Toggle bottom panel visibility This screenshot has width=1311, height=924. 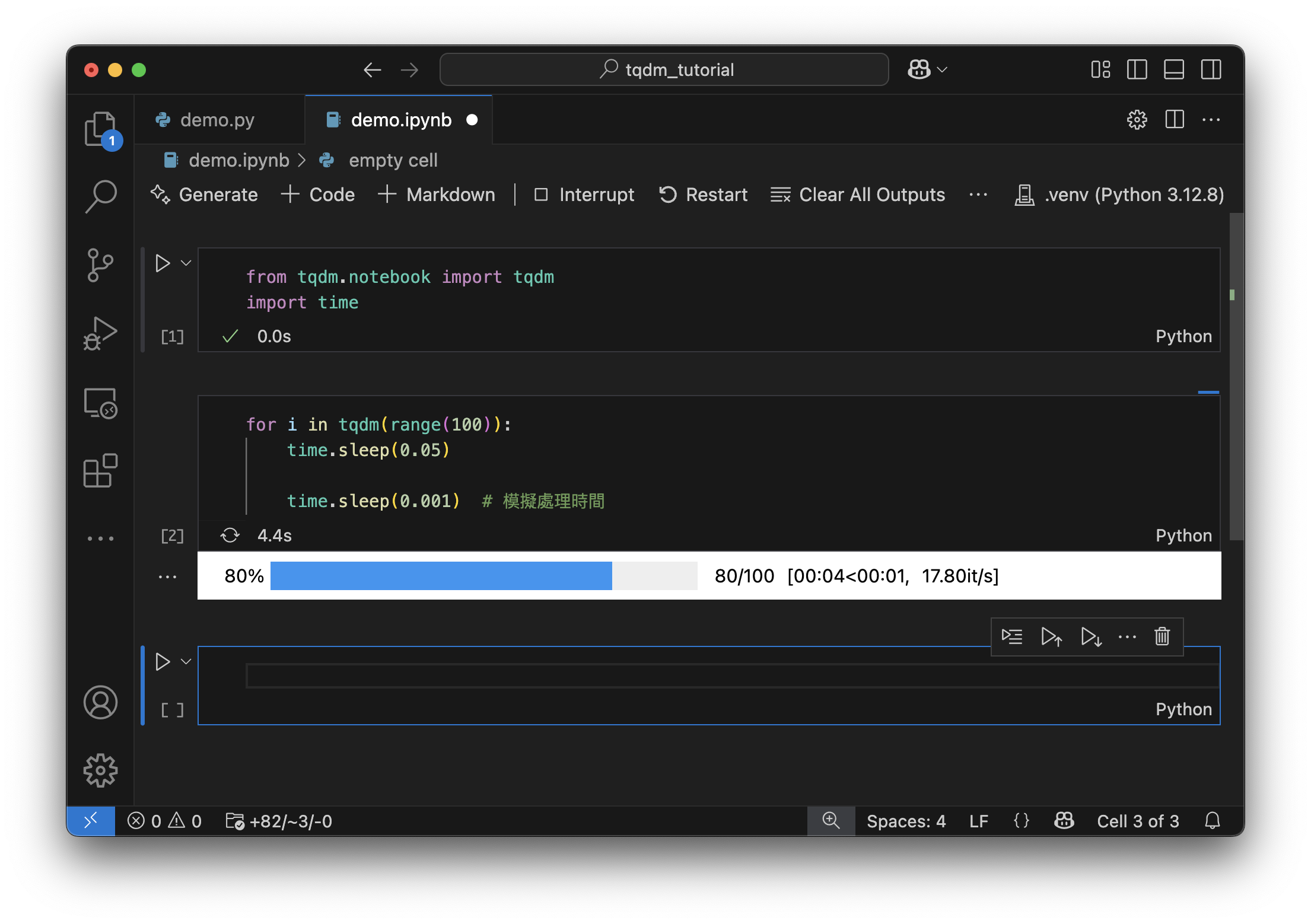tap(1174, 70)
